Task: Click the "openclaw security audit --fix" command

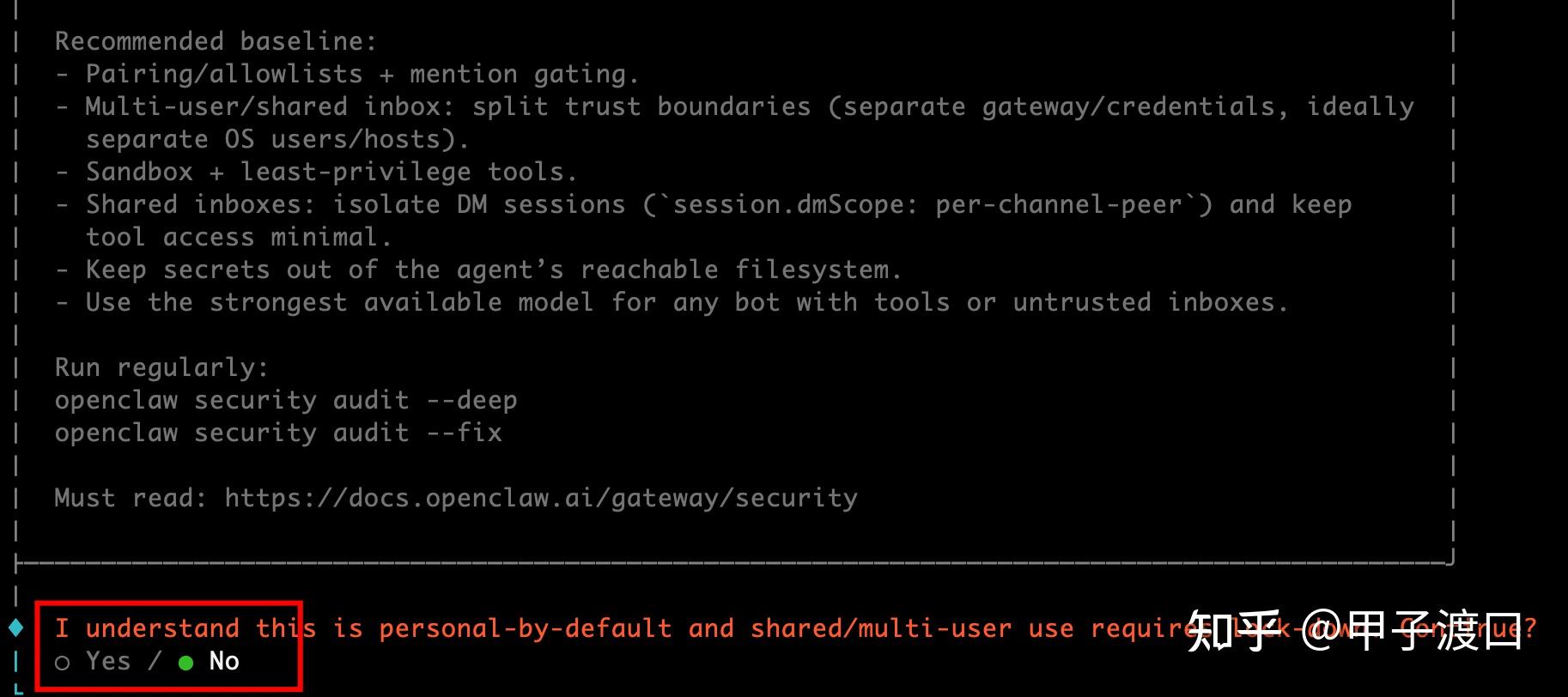Action: pyautogui.click(x=277, y=433)
